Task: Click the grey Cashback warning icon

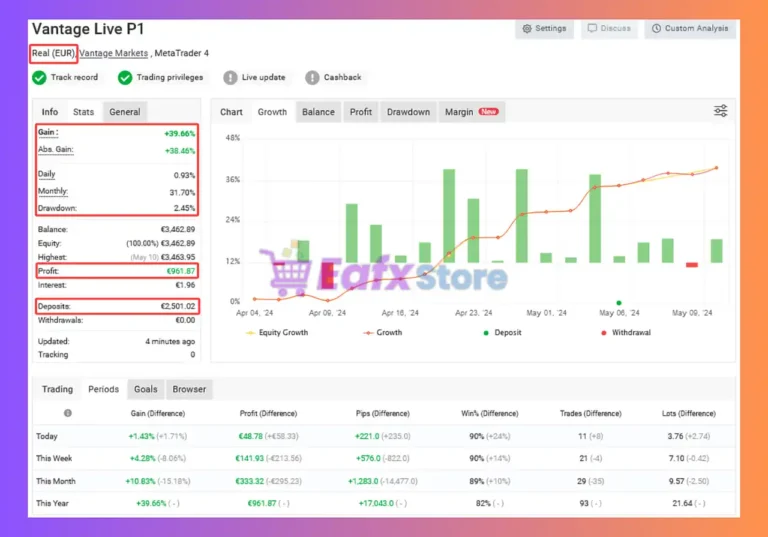Action: point(312,77)
